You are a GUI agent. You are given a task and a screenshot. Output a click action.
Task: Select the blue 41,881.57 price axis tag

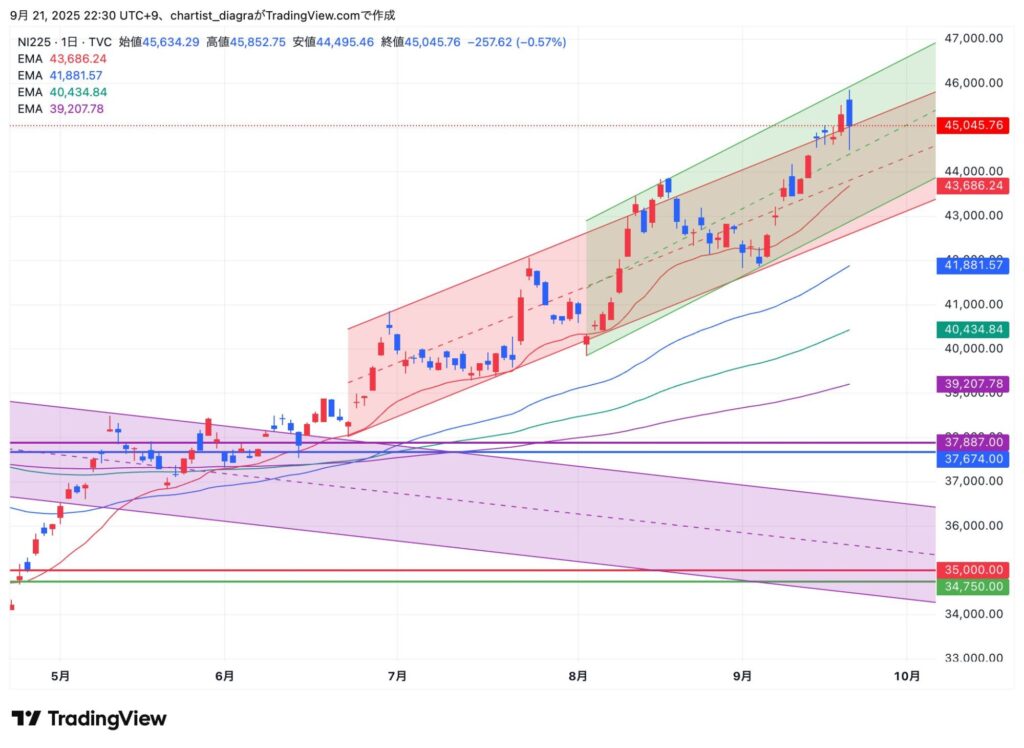click(x=971, y=265)
